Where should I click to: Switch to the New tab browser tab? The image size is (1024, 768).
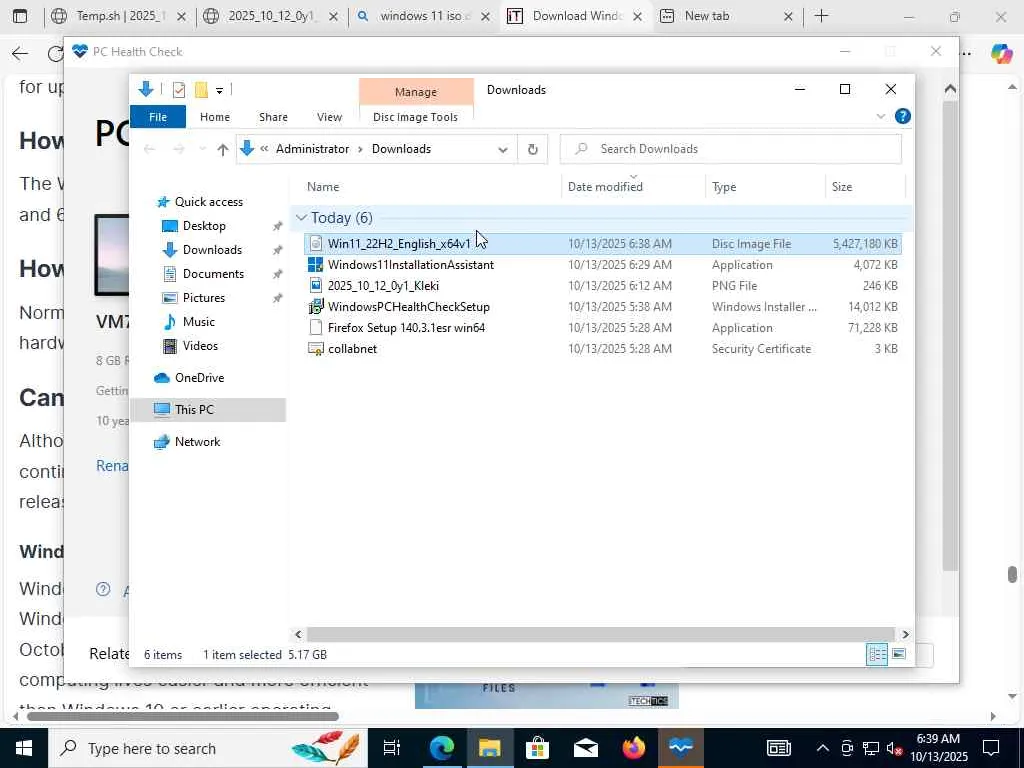click(726, 16)
